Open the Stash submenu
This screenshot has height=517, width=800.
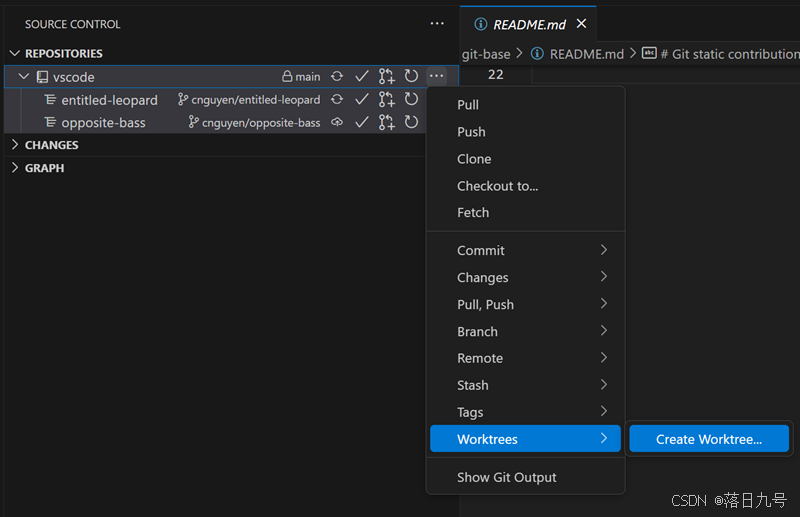526,385
